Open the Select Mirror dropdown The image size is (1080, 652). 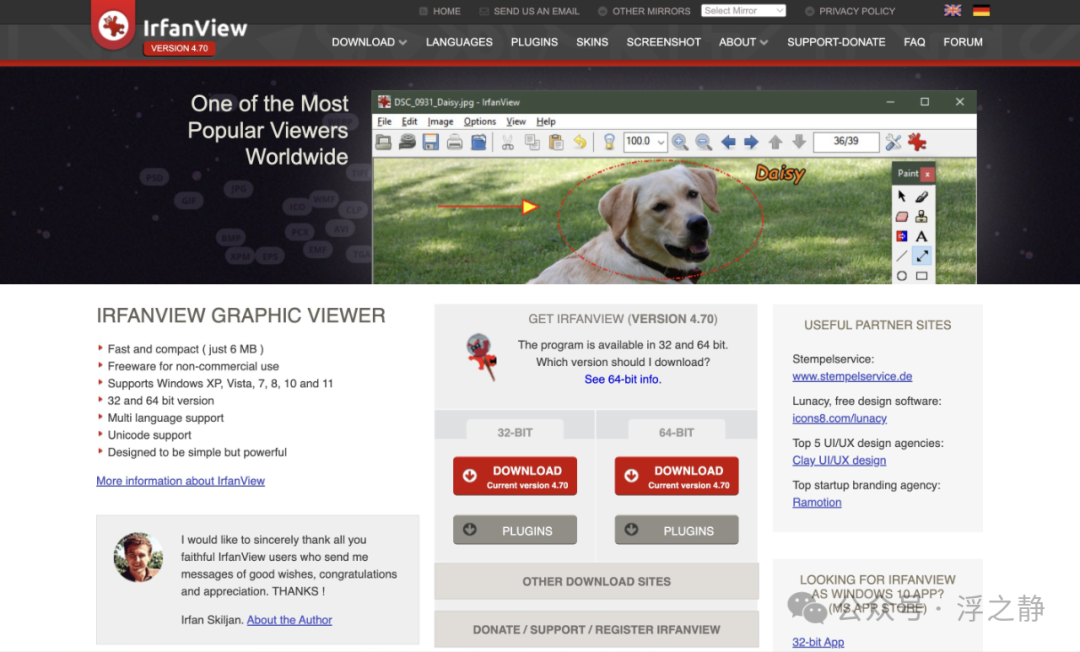743,10
